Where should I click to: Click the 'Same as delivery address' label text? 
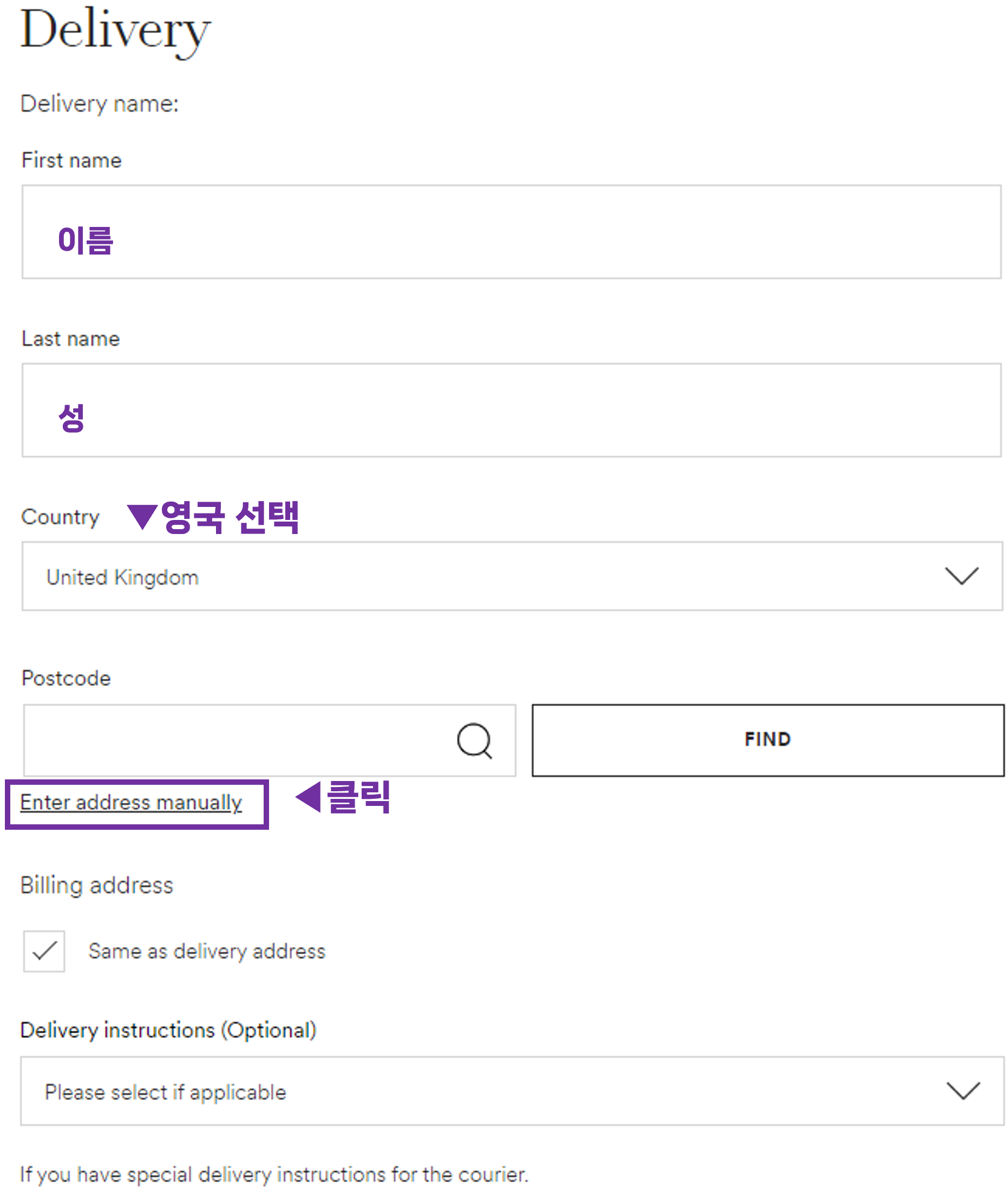click(x=207, y=952)
